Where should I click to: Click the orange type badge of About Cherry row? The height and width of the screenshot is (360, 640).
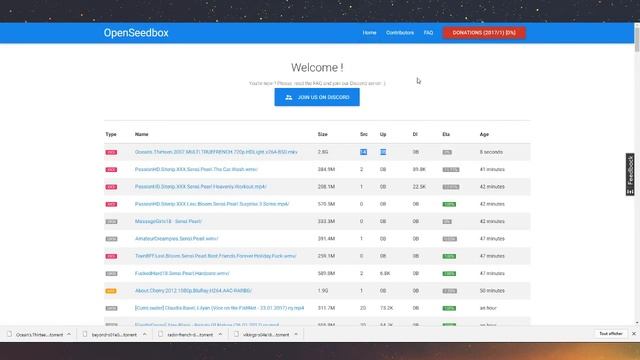[111, 291]
